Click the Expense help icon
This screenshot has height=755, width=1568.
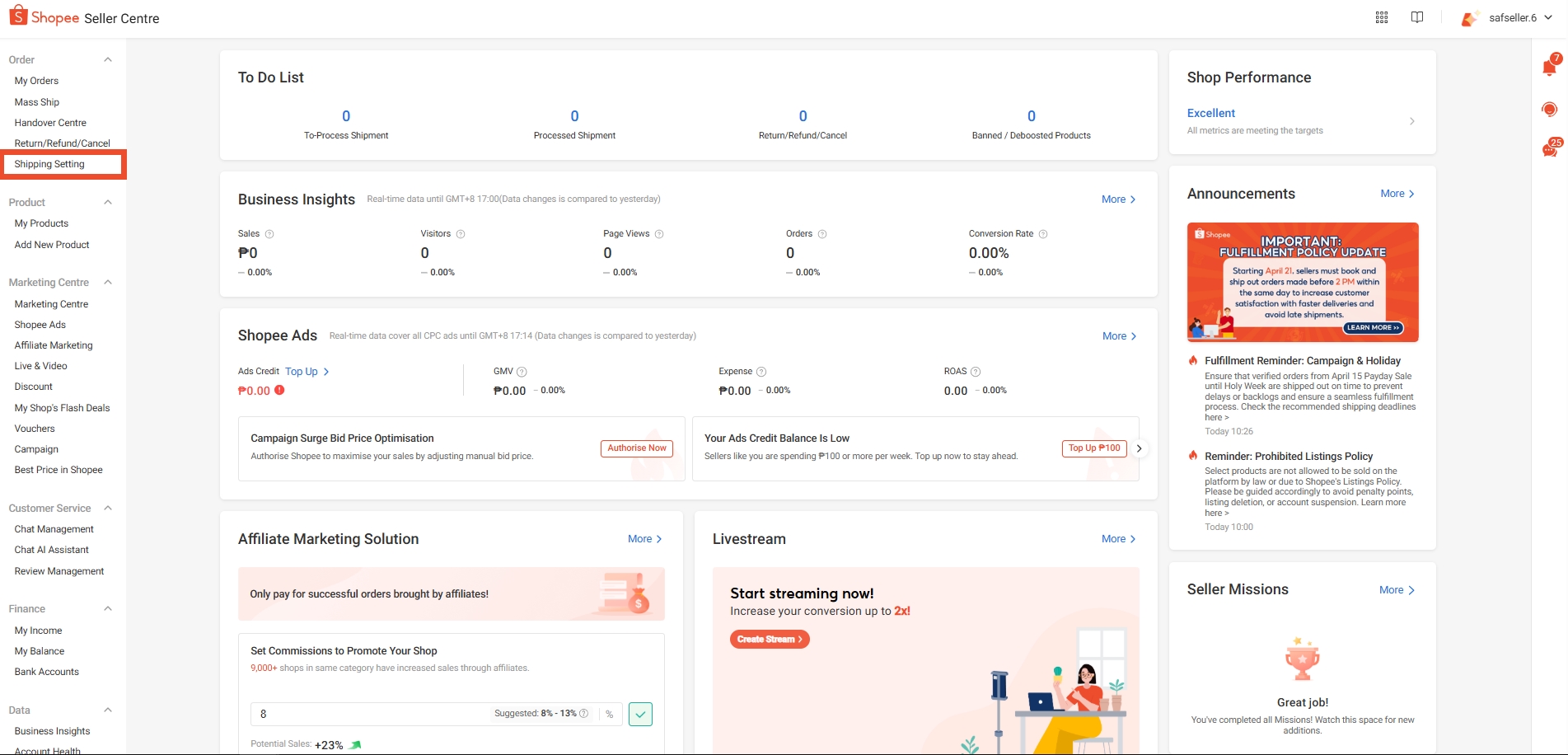761,372
